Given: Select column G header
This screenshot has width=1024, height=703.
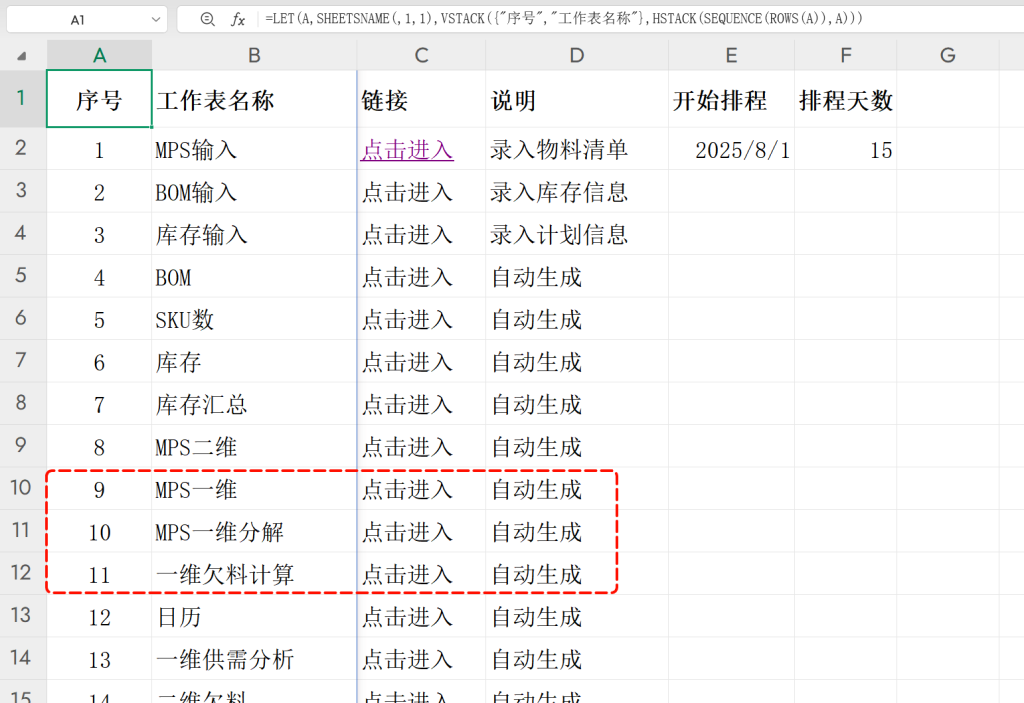Looking at the screenshot, I should pos(948,56).
